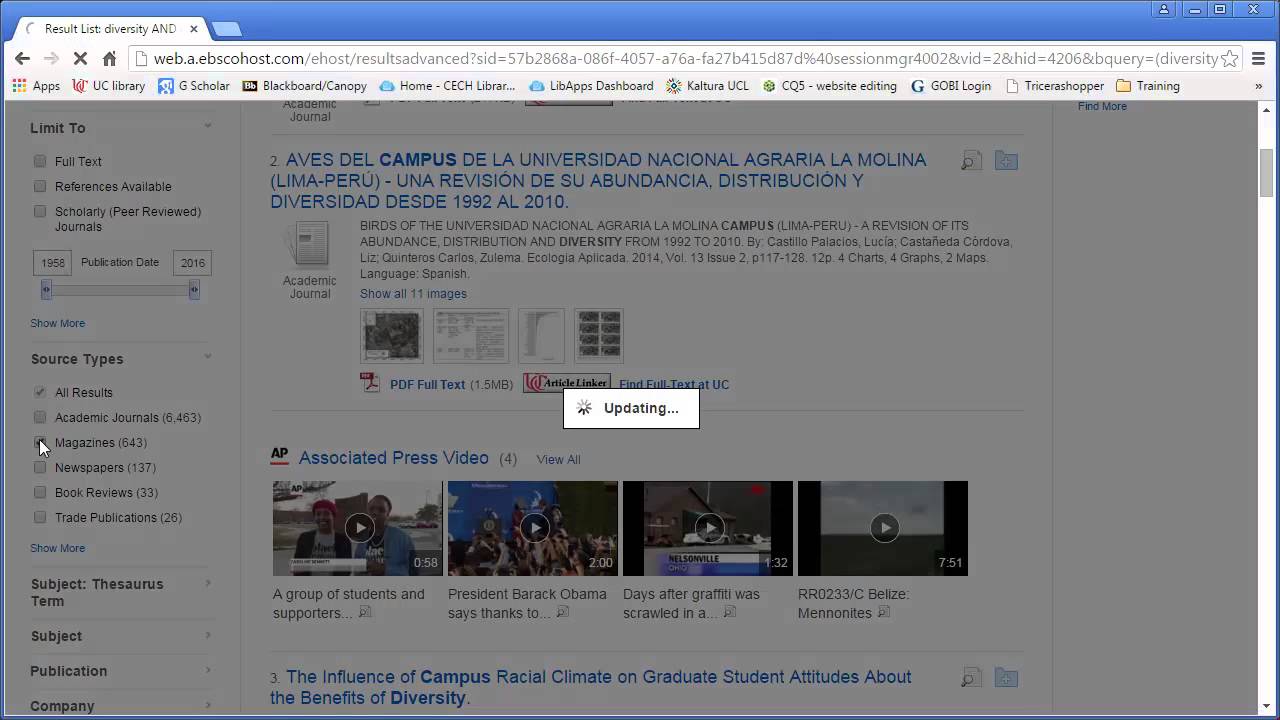Add result 3 to folder

1006,678
